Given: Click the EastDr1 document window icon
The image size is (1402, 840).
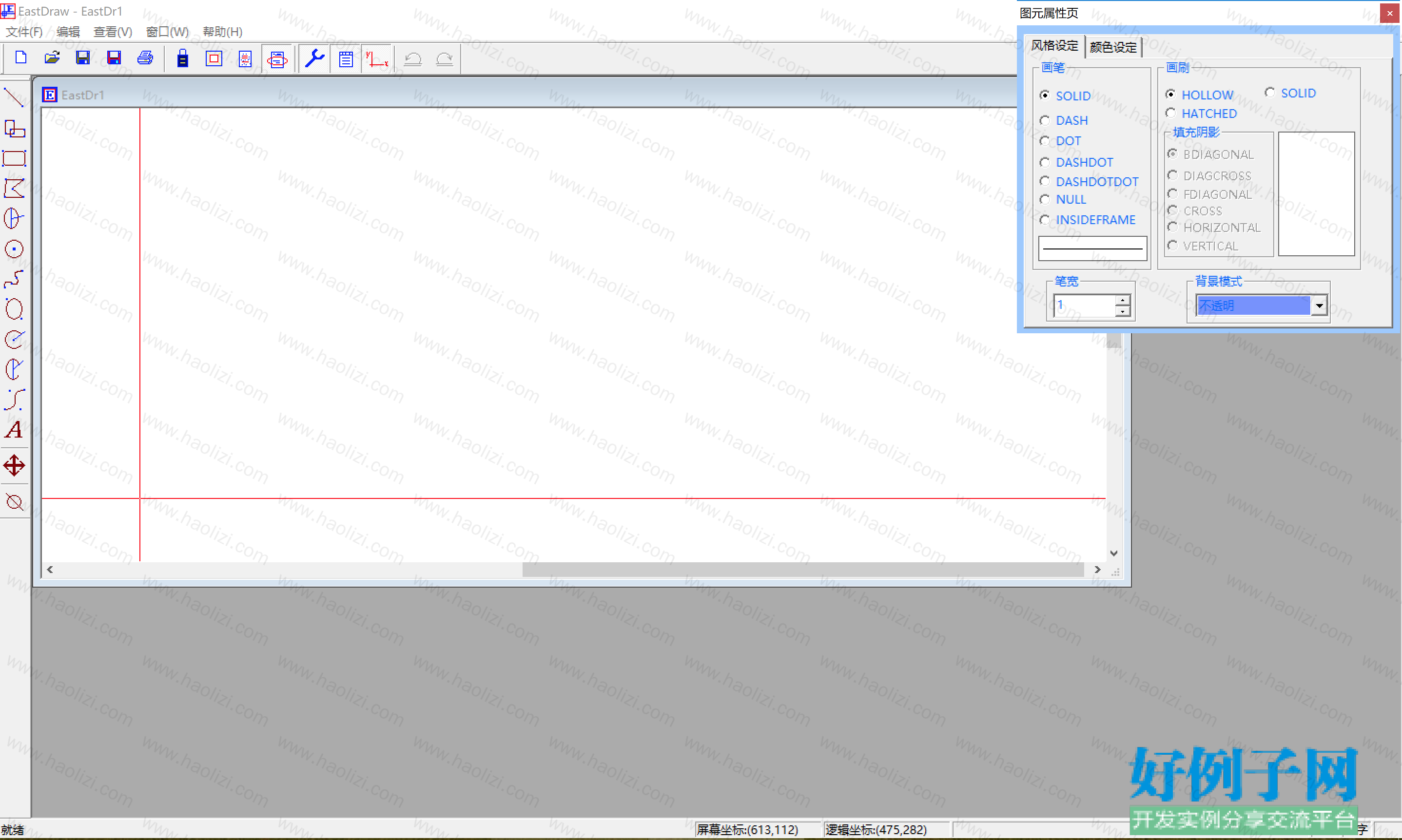Looking at the screenshot, I should coord(50,95).
